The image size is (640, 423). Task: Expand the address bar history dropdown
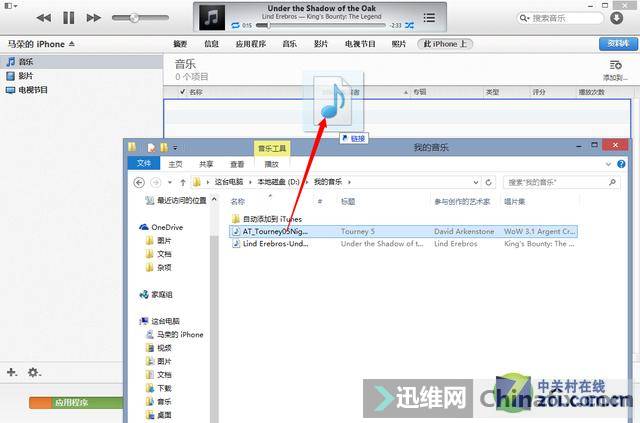coord(476,183)
